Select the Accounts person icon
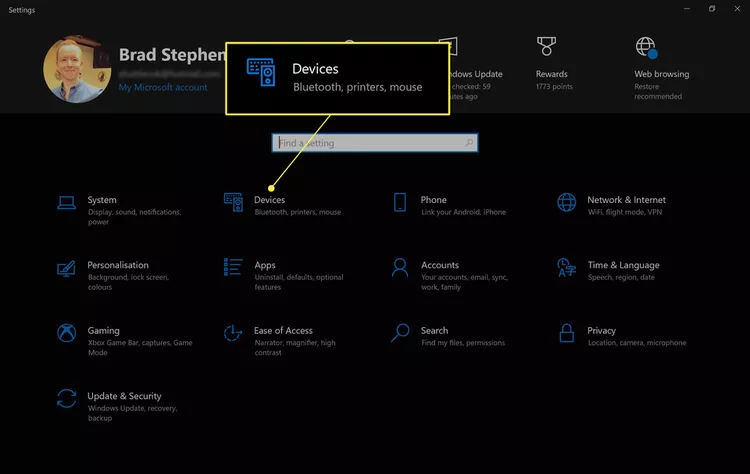This screenshot has width=750, height=474. click(400, 268)
